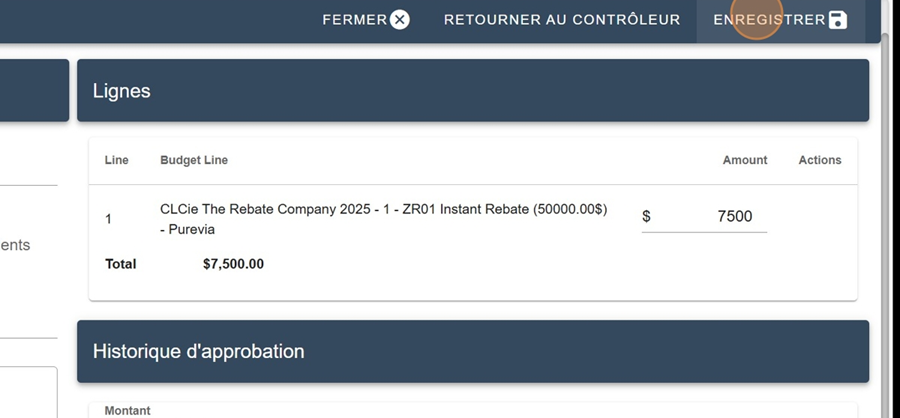Click the ENREGISTRER button label
Screen dimensions: 900x418
[769, 20]
